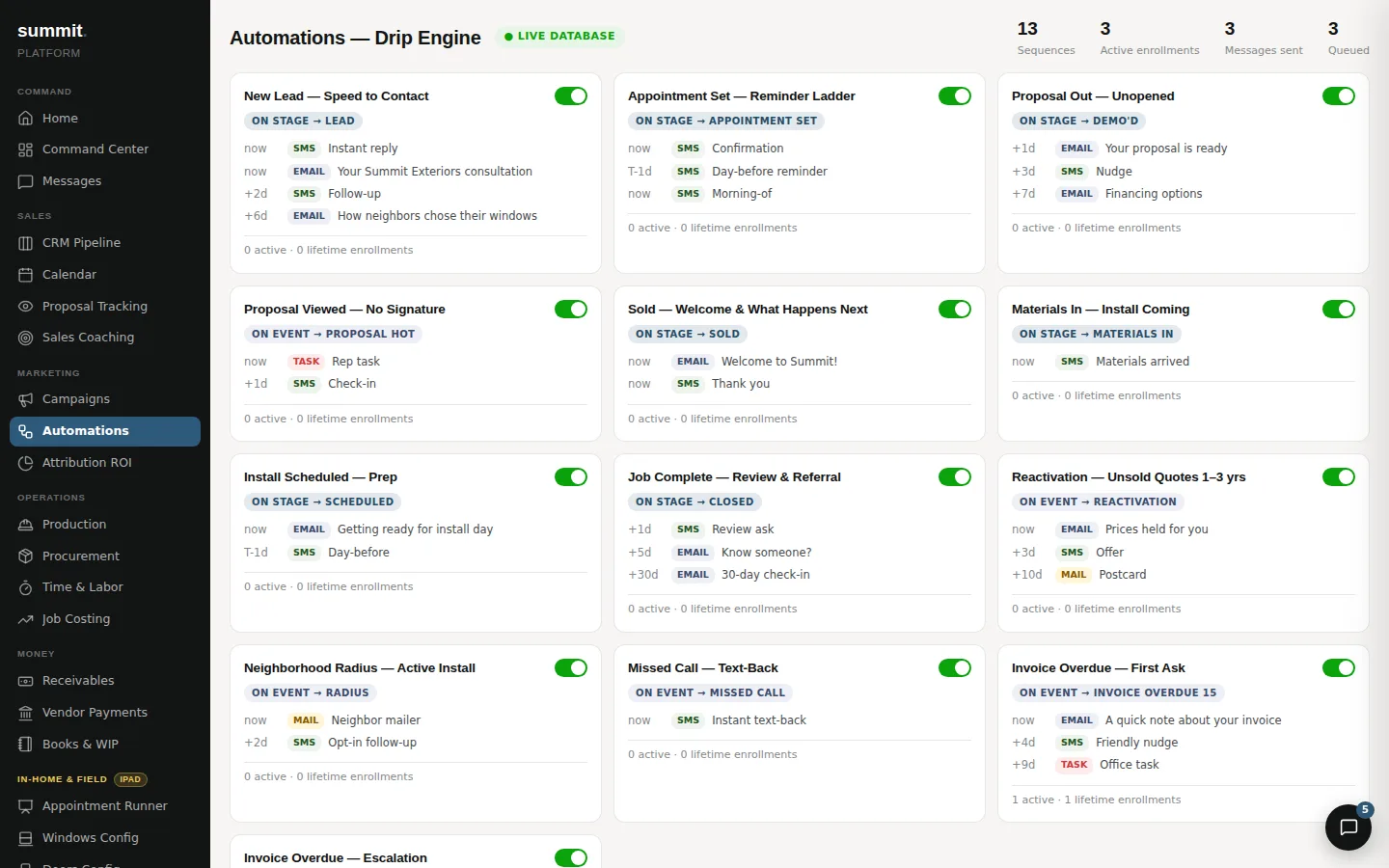The height and width of the screenshot is (868, 1389).
Task: Click the iPad badge beside In-Home & Field
Action: 130,779
